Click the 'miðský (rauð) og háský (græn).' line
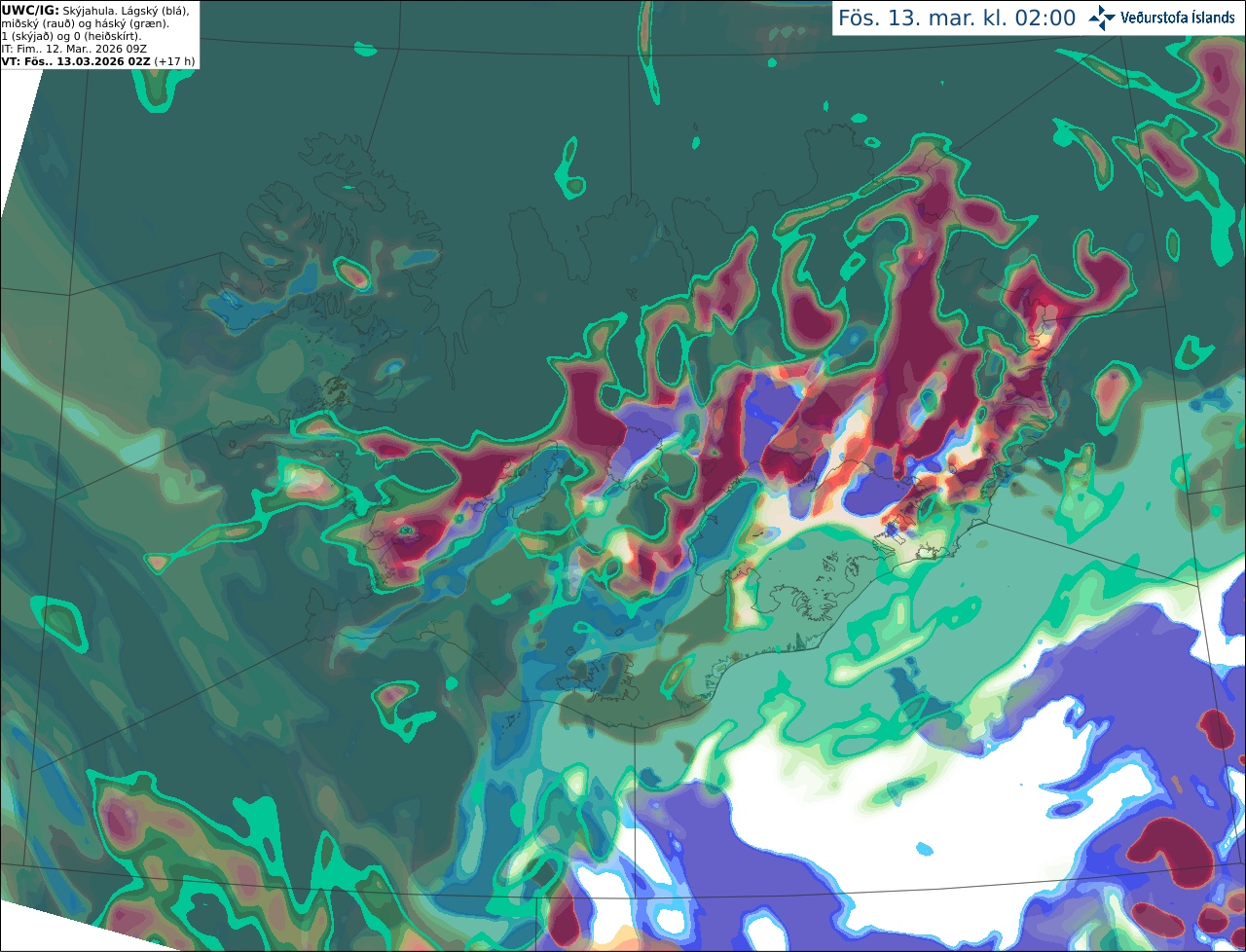Screen dimensions: 1246x952 [86, 22]
